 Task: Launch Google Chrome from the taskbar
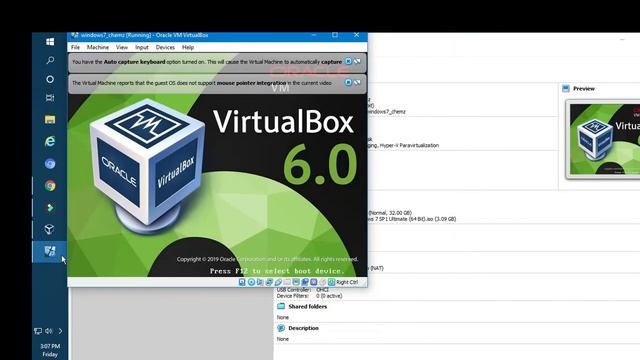point(50,186)
